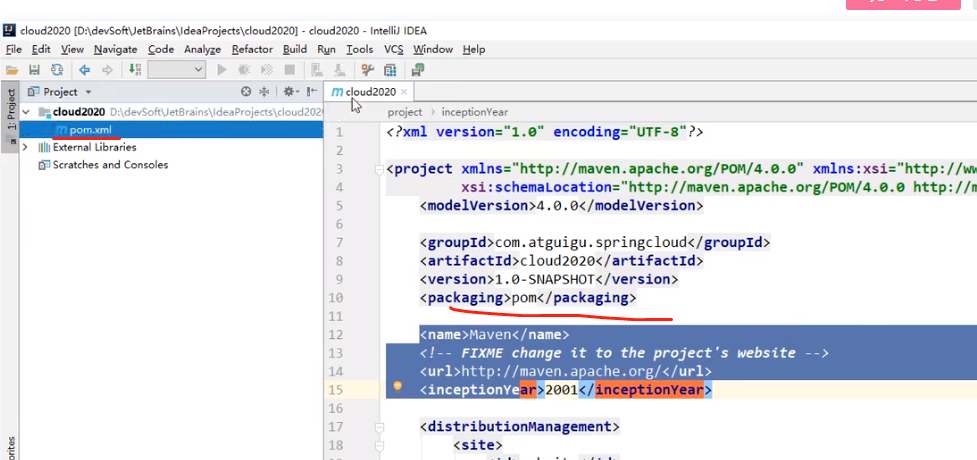
Task: Click the Run play icon
Action: [x=222, y=70]
